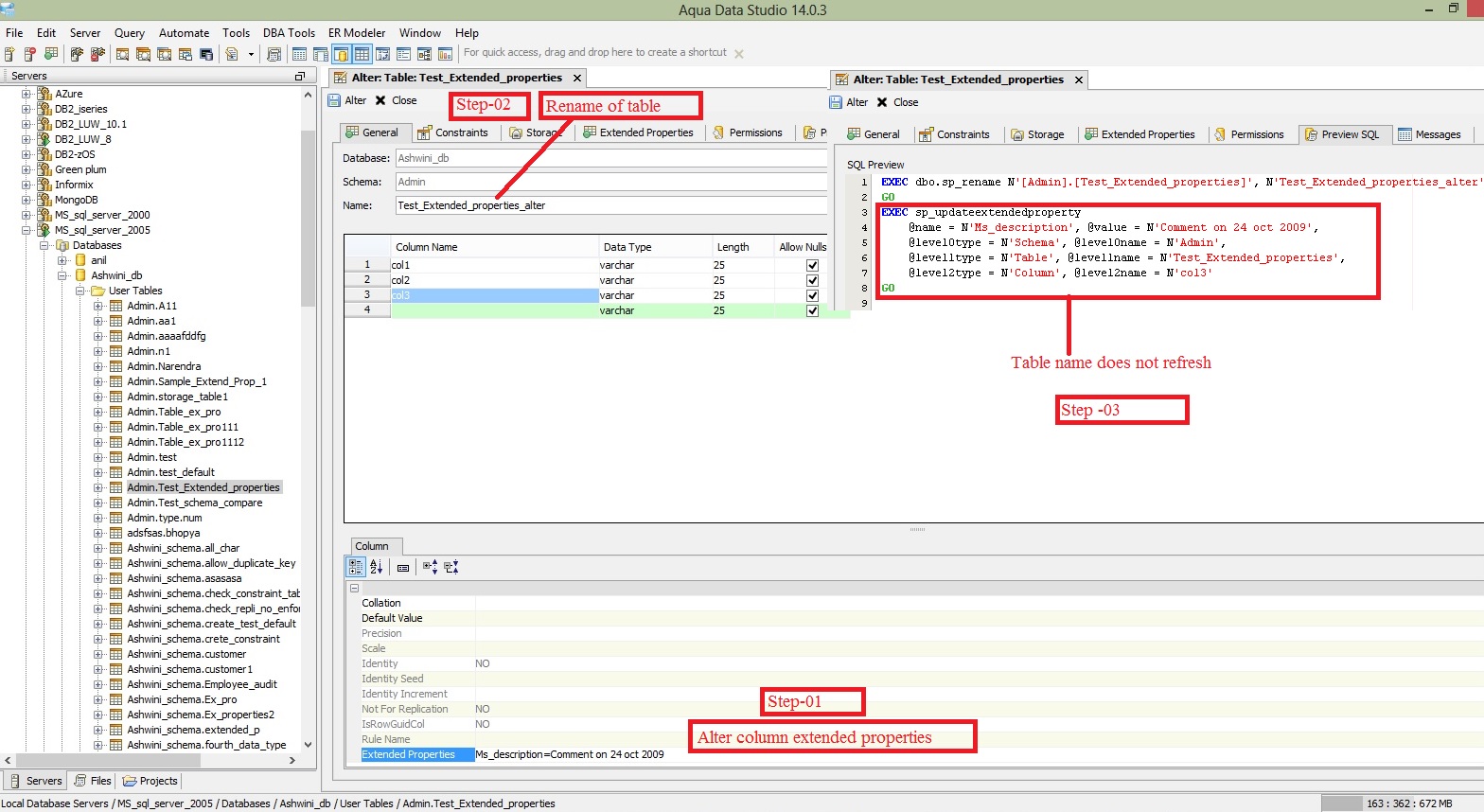Image resolution: width=1484 pixels, height=812 pixels.
Task: Collapse the MS_sql_server_2005 node
Action: click(26, 230)
